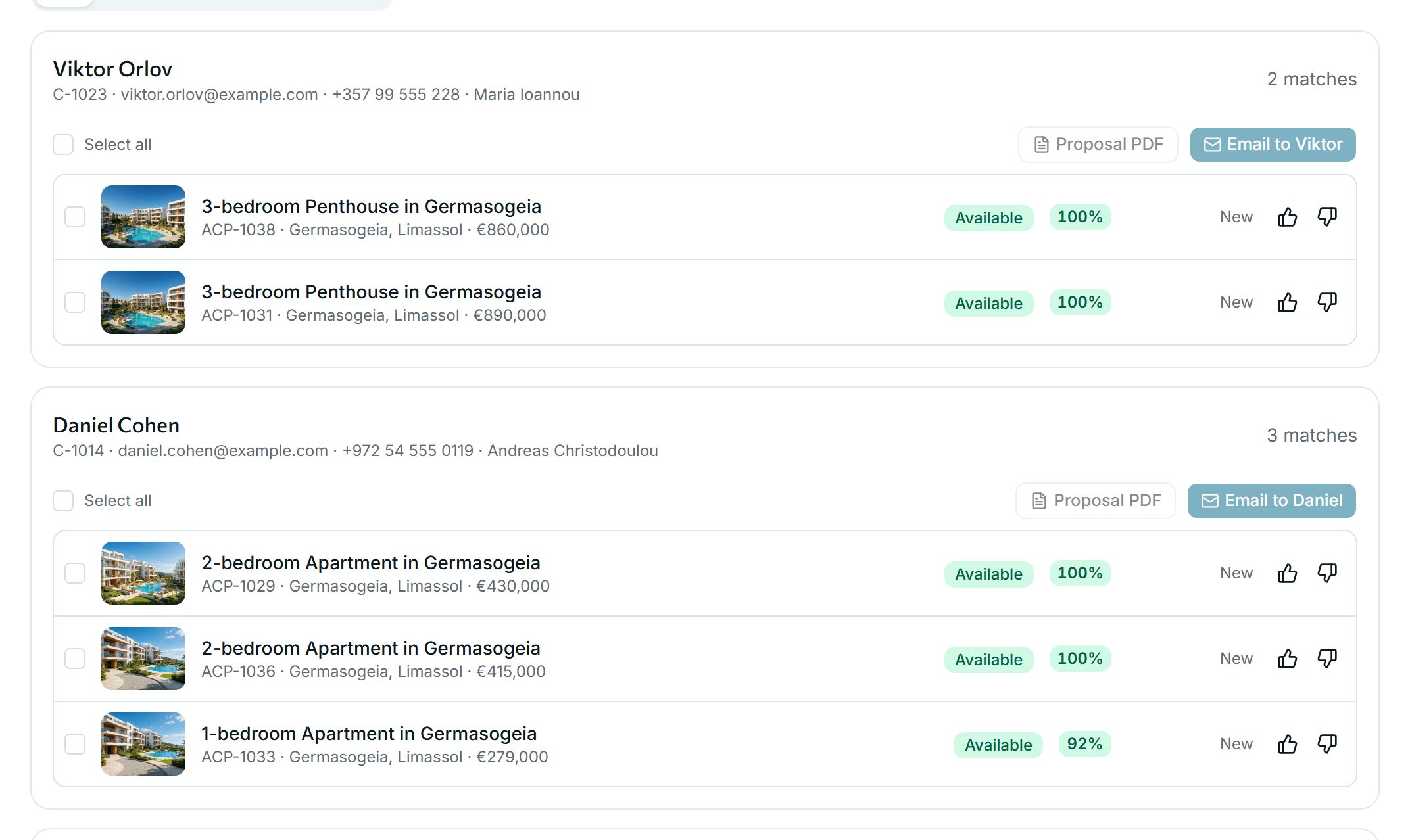Screen dimensions: 1410x840
Task: Click Email to Viktor button
Action: [1273, 145]
